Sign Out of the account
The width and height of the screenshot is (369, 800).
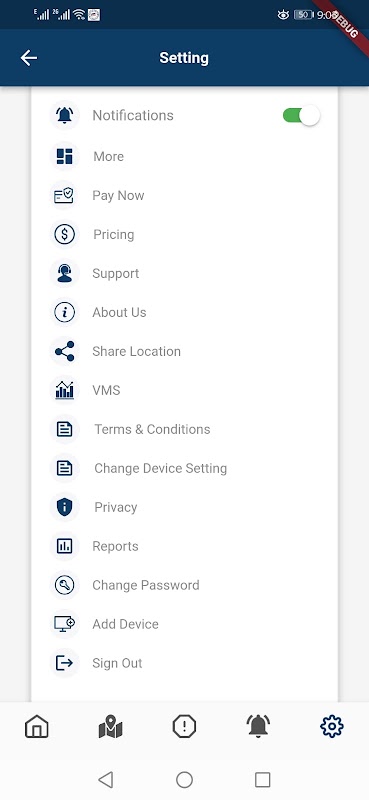pos(117,663)
